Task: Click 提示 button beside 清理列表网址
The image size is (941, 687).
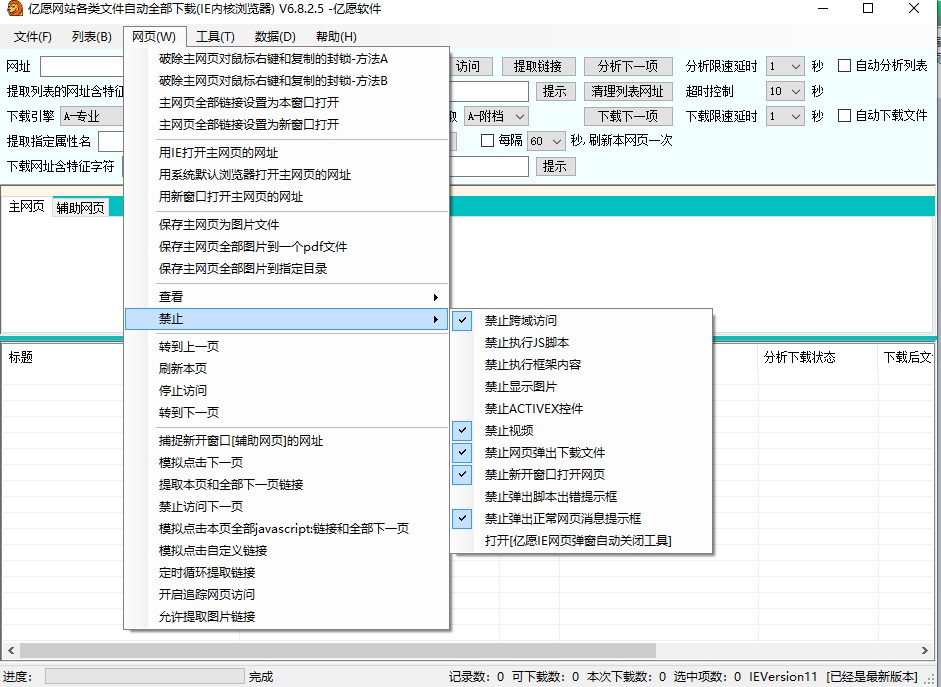Action: (555, 91)
